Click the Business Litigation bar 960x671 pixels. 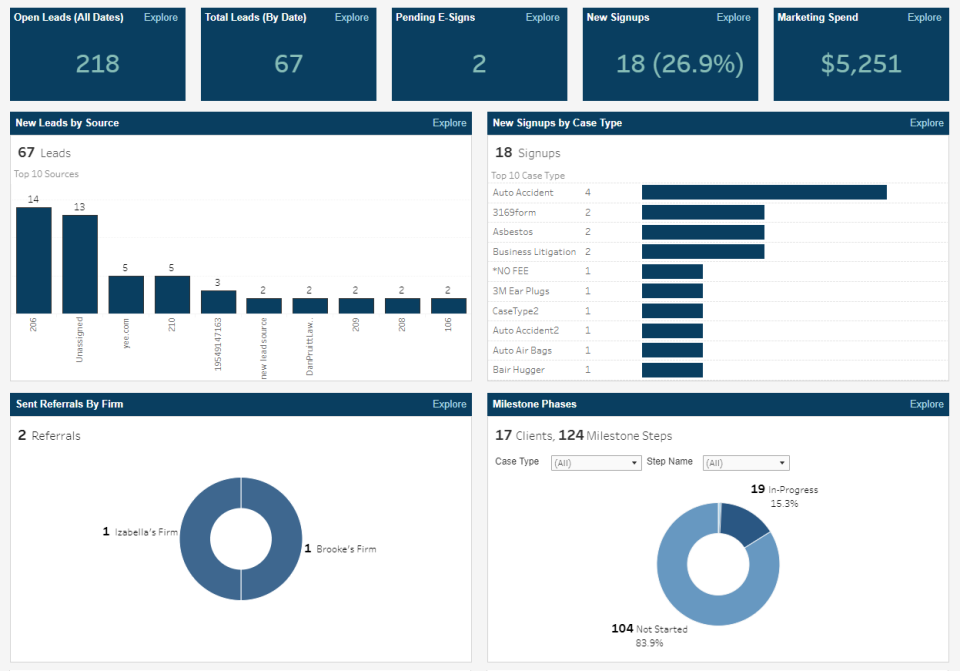point(702,251)
